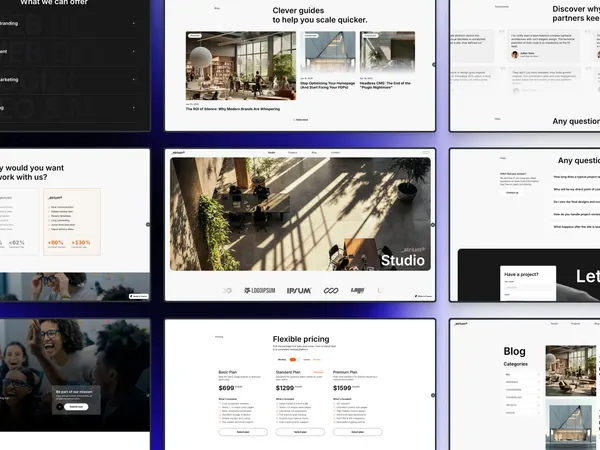Expand the 'How do you handle project' question
This screenshot has width=600, height=450.
[576, 214]
